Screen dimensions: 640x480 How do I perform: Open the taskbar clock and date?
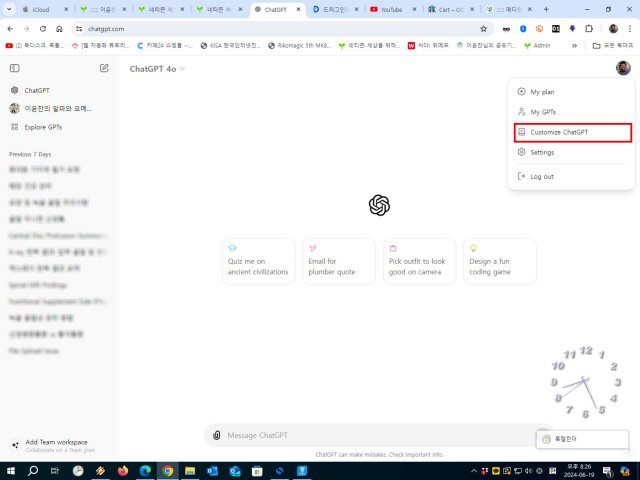579,471
